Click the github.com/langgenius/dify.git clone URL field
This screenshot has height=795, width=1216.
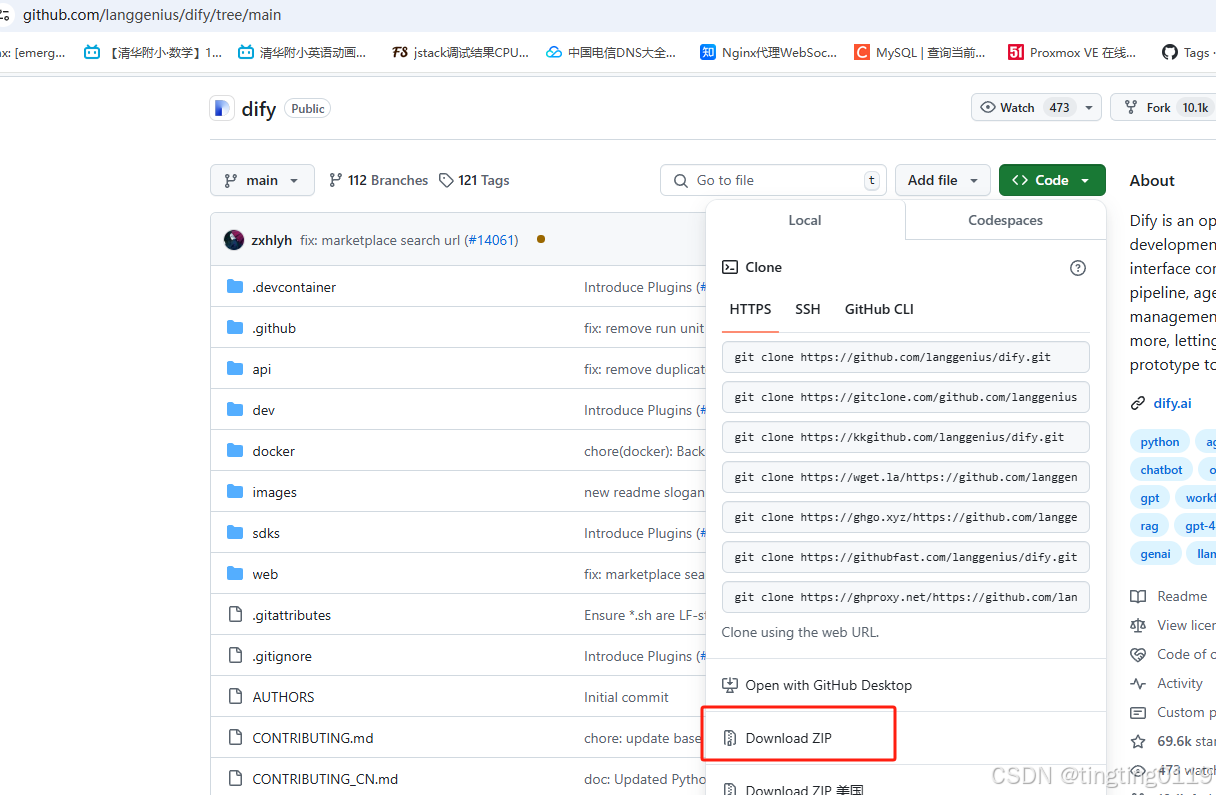click(x=906, y=357)
